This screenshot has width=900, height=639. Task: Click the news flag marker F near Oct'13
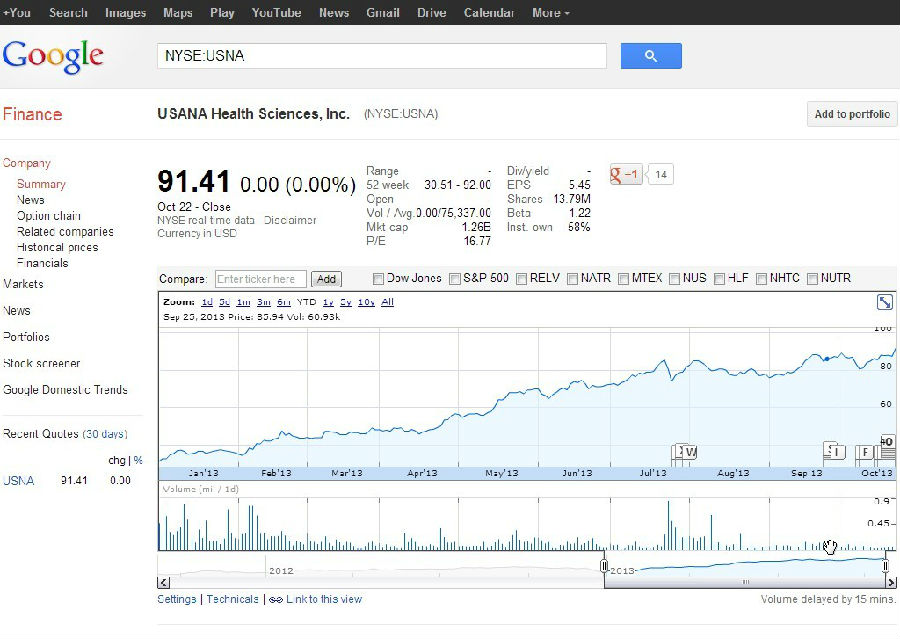pos(865,452)
